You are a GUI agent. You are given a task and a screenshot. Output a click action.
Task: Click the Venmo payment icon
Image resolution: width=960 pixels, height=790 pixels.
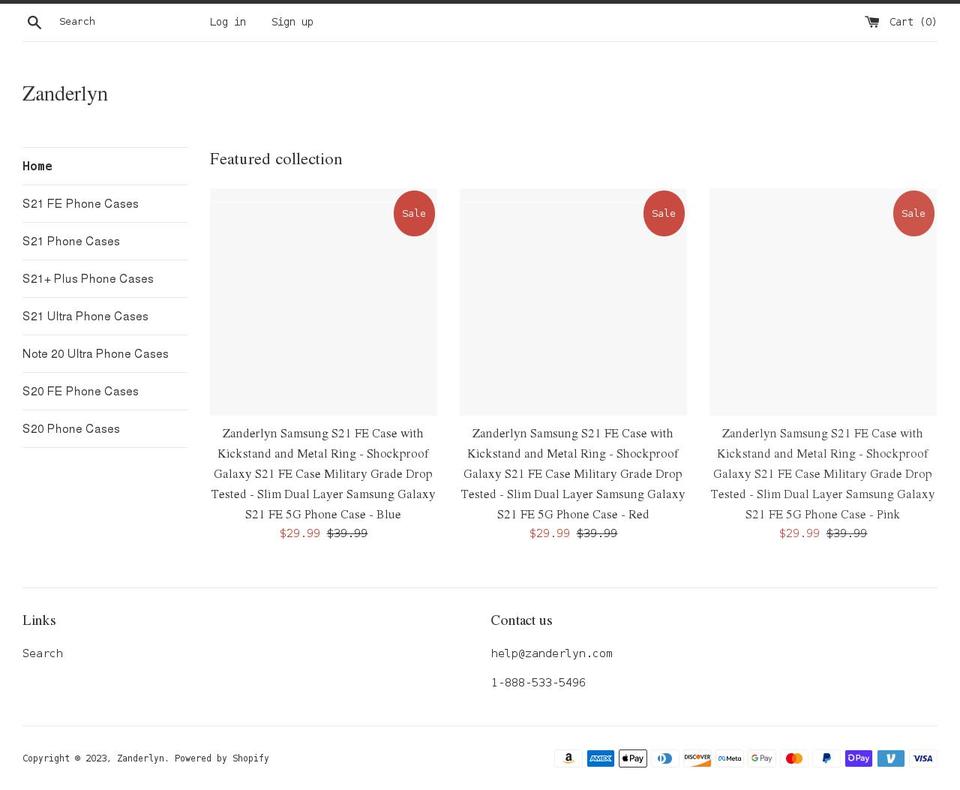click(891, 758)
